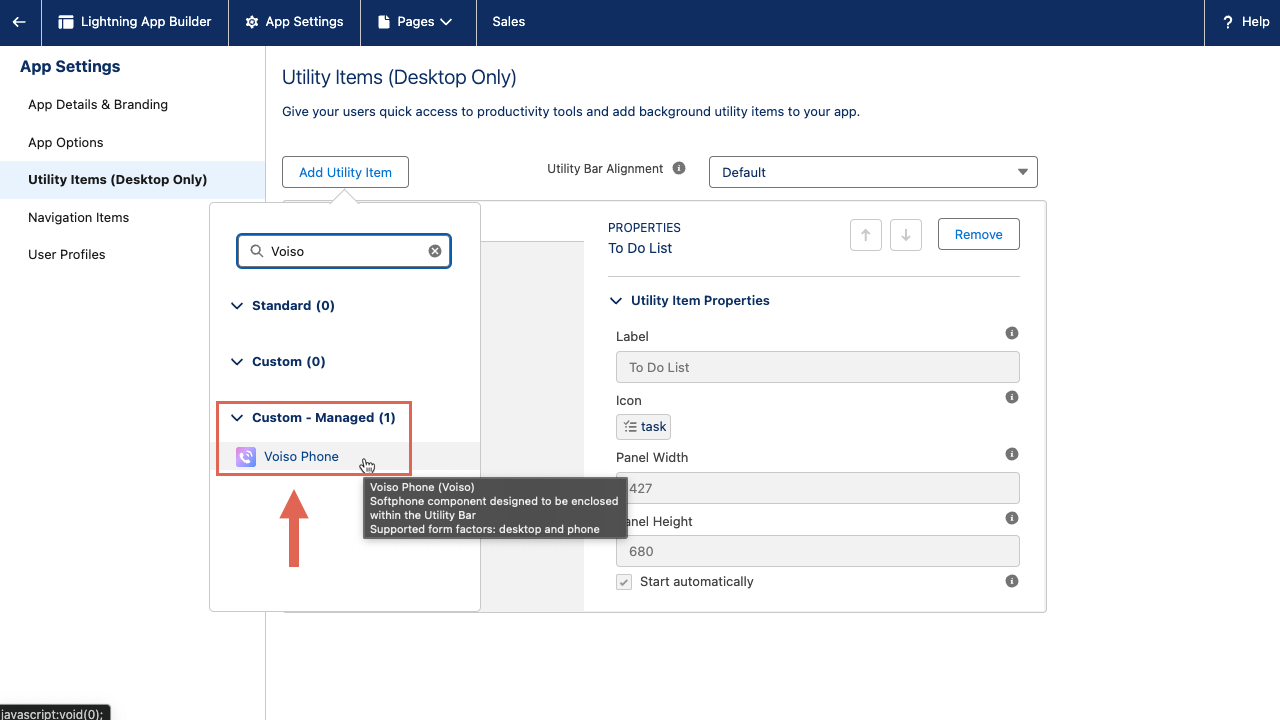The image size is (1280, 720).
Task: Open the App Settings tab
Action: click(295, 22)
